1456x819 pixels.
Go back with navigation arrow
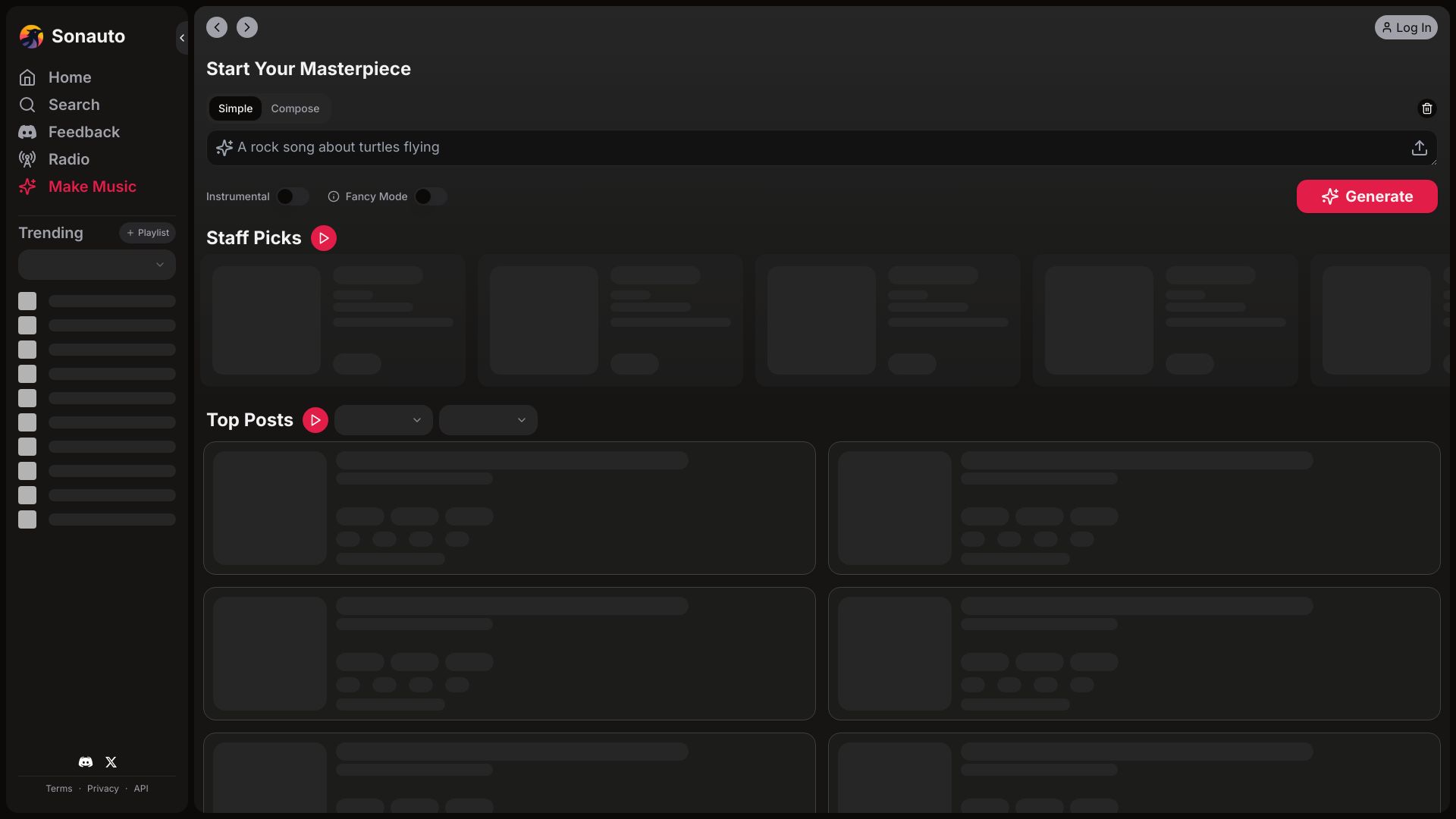coord(217,27)
